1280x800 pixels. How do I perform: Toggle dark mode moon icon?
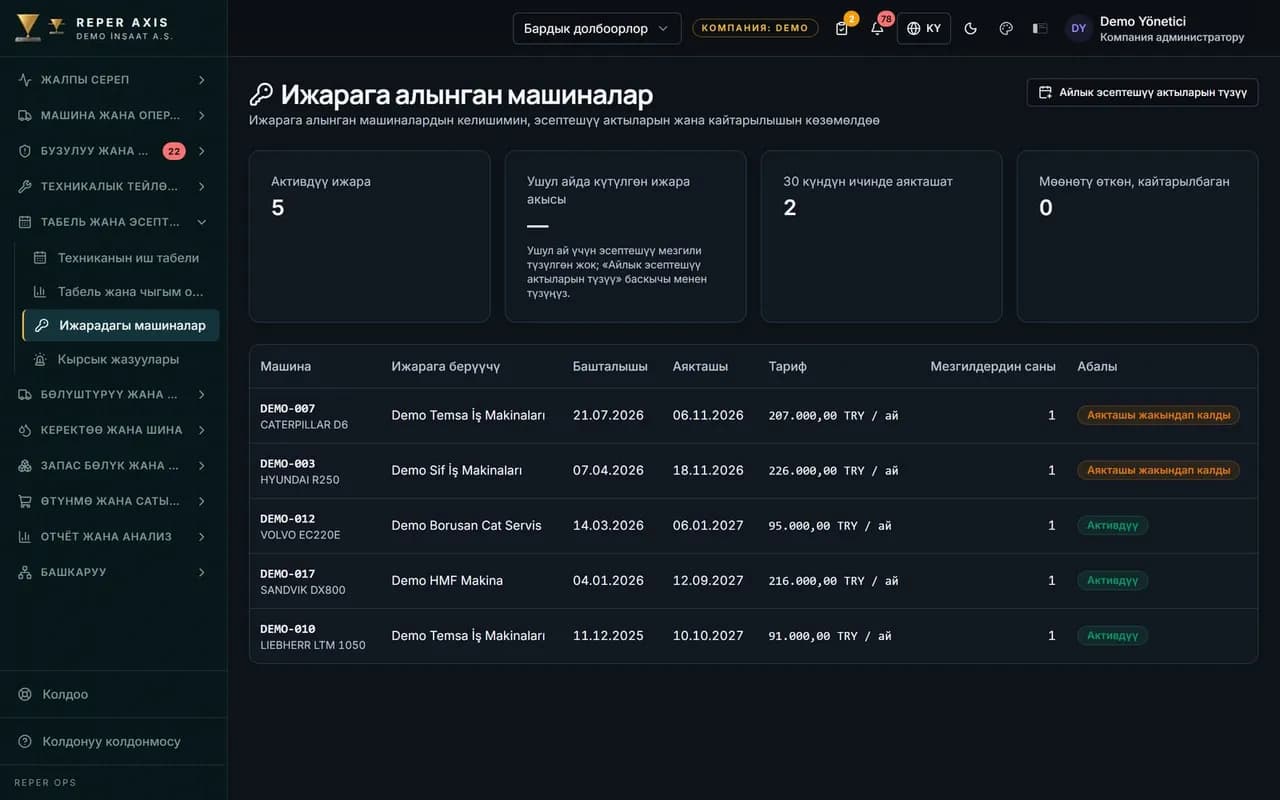click(x=970, y=28)
